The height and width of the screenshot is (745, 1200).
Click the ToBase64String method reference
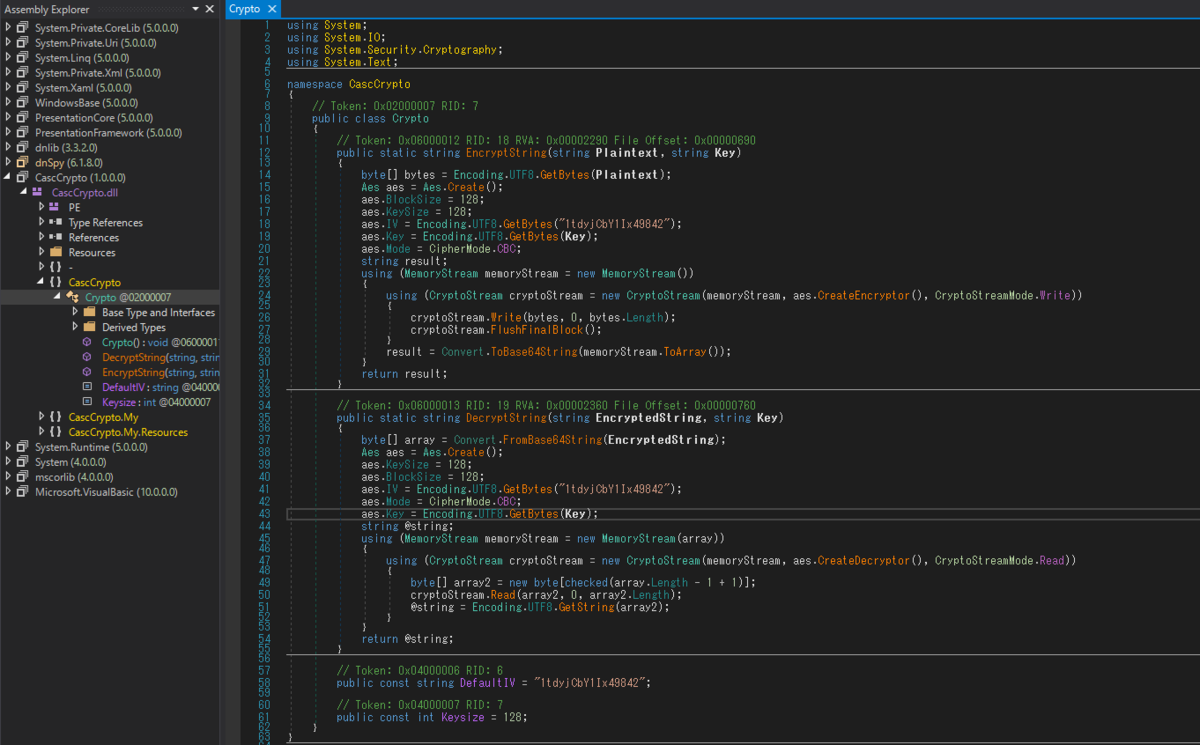tap(537, 352)
